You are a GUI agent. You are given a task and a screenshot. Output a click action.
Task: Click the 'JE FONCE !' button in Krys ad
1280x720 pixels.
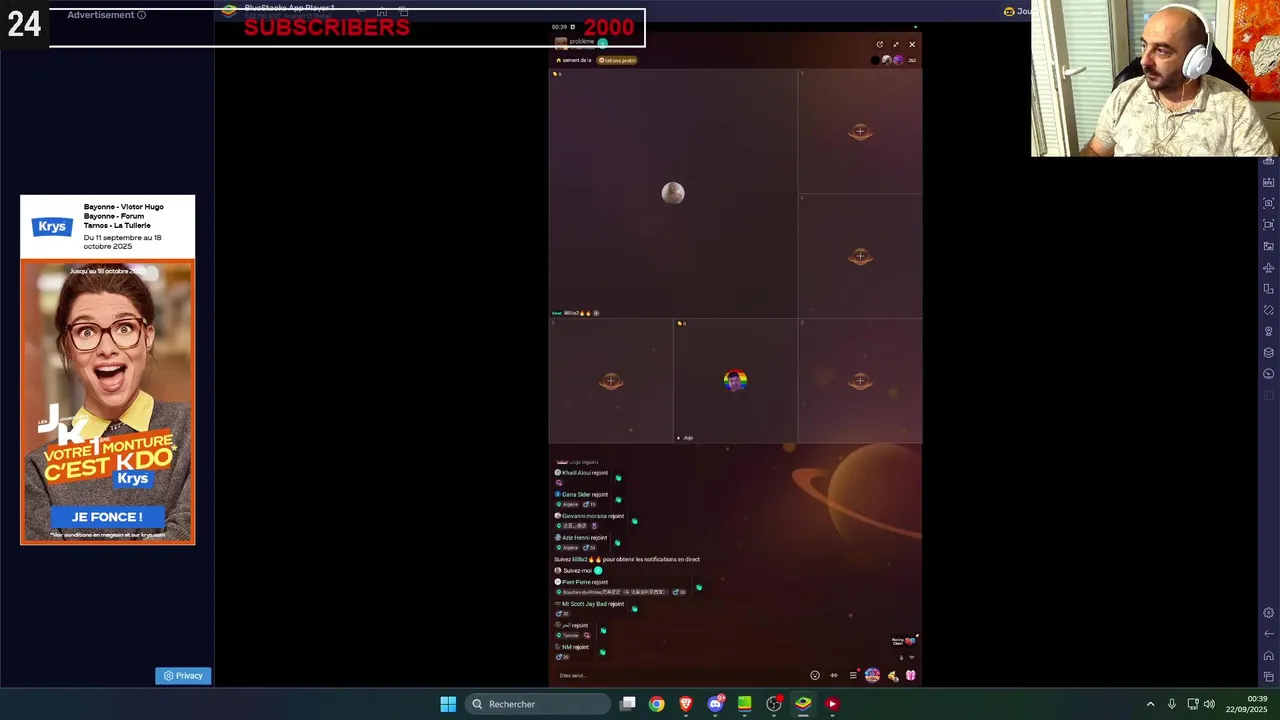coord(107,517)
